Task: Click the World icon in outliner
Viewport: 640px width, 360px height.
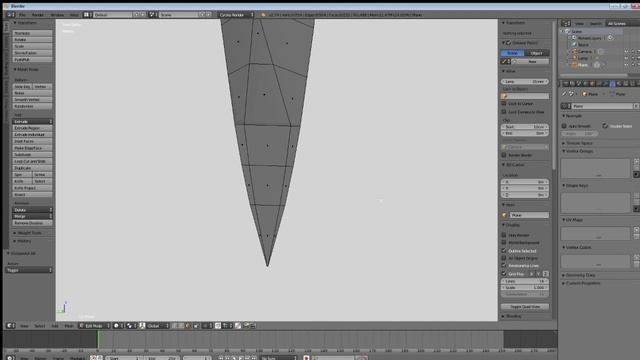Action: coord(574,44)
